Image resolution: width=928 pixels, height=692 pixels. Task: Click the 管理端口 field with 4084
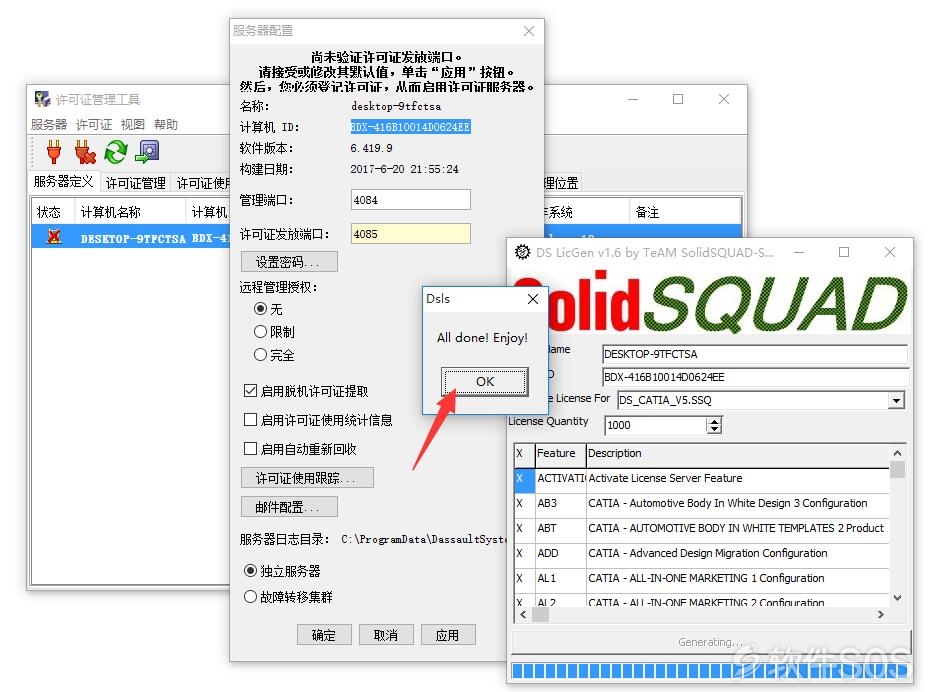(411, 199)
